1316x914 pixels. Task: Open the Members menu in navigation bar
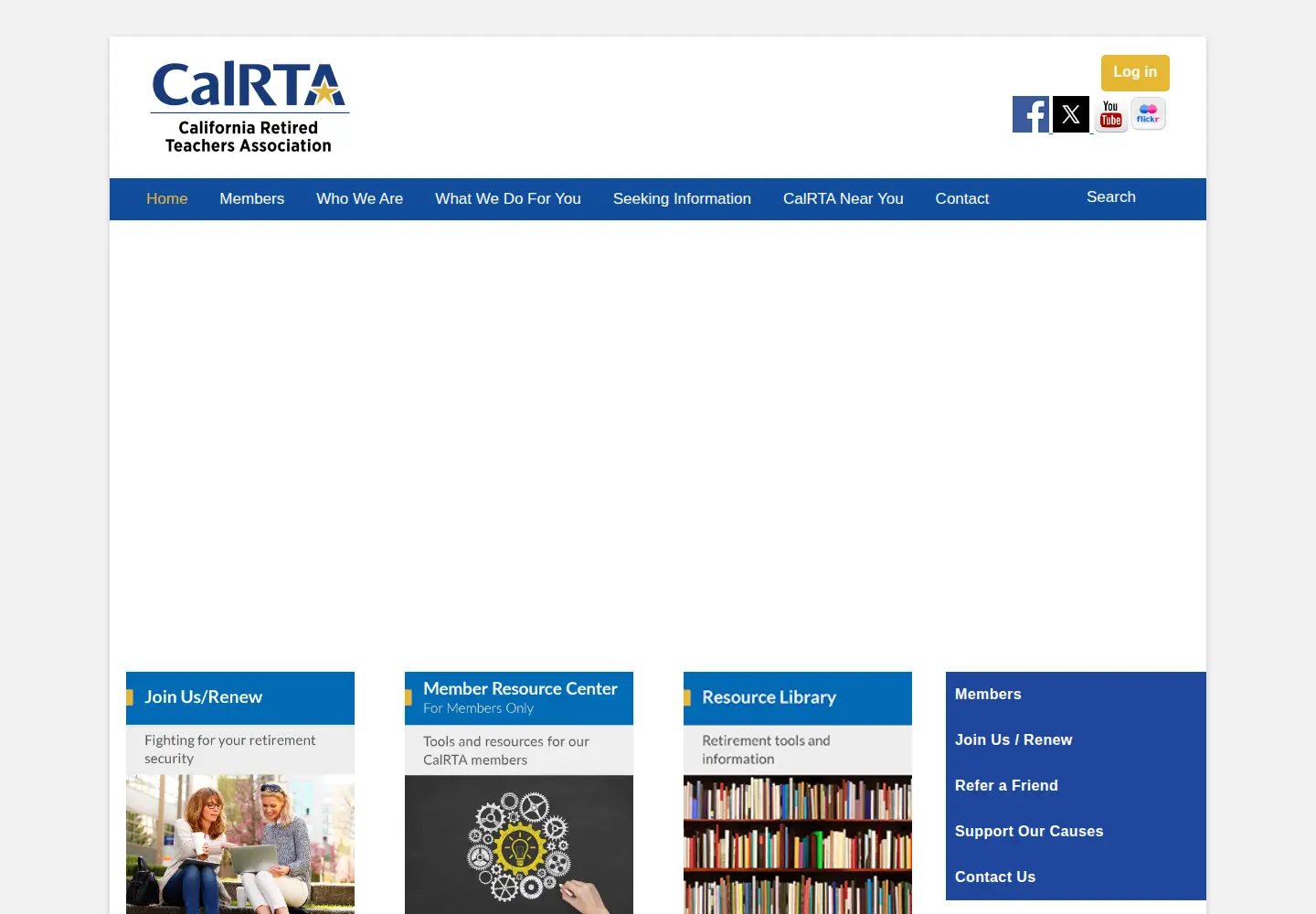pyautogui.click(x=252, y=199)
